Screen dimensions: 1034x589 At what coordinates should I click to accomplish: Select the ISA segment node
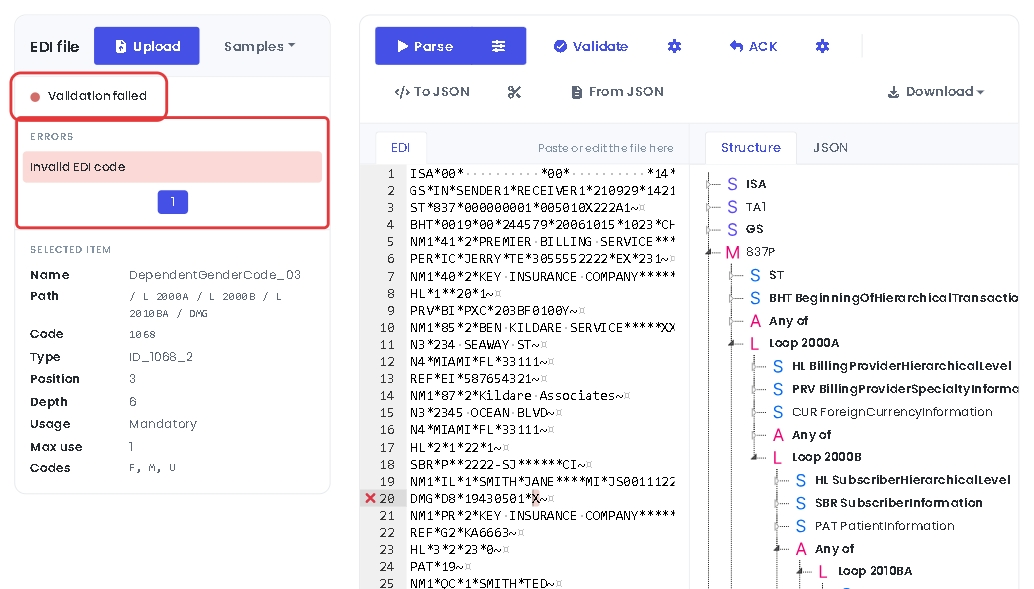756,184
